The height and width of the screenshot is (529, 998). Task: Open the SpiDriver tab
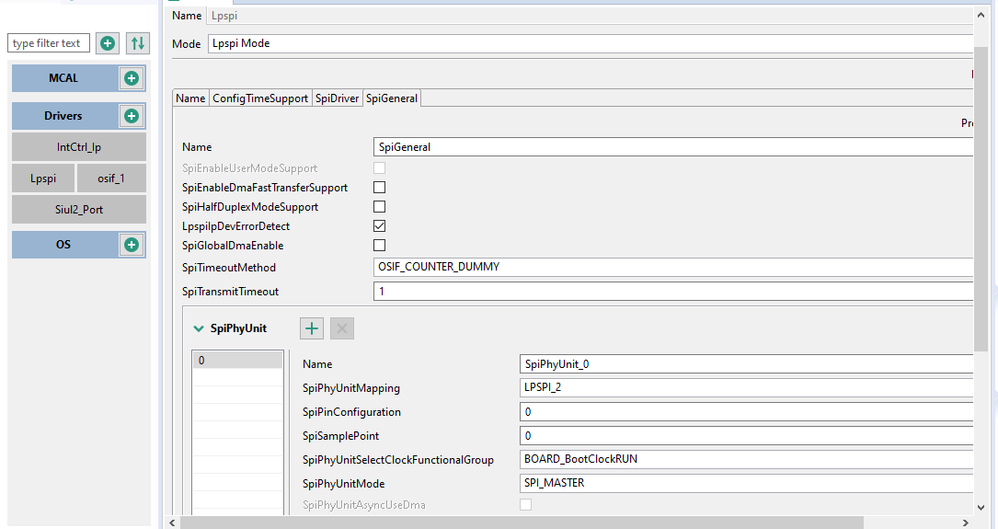pyautogui.click(x=337, y=98)
